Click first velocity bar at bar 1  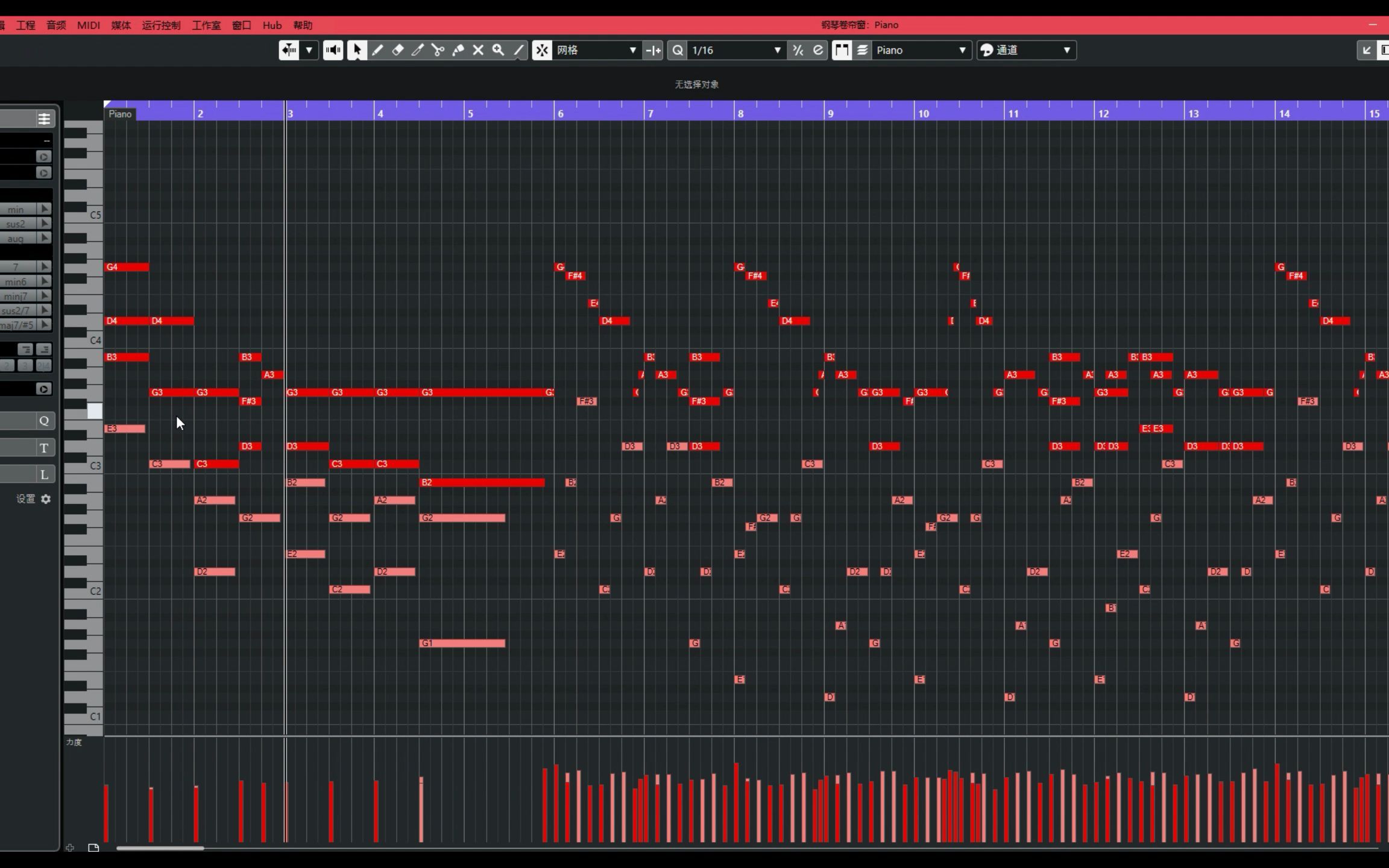[106, 813]
